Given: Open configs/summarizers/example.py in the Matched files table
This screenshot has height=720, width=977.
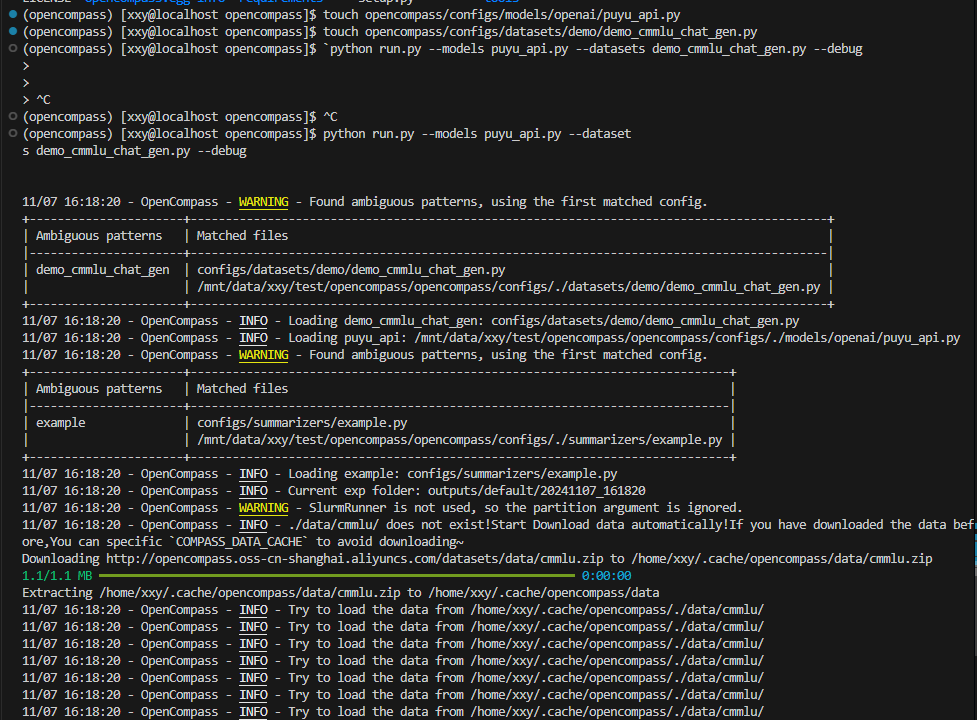Looking at the screenshot, I should [302, 423].
